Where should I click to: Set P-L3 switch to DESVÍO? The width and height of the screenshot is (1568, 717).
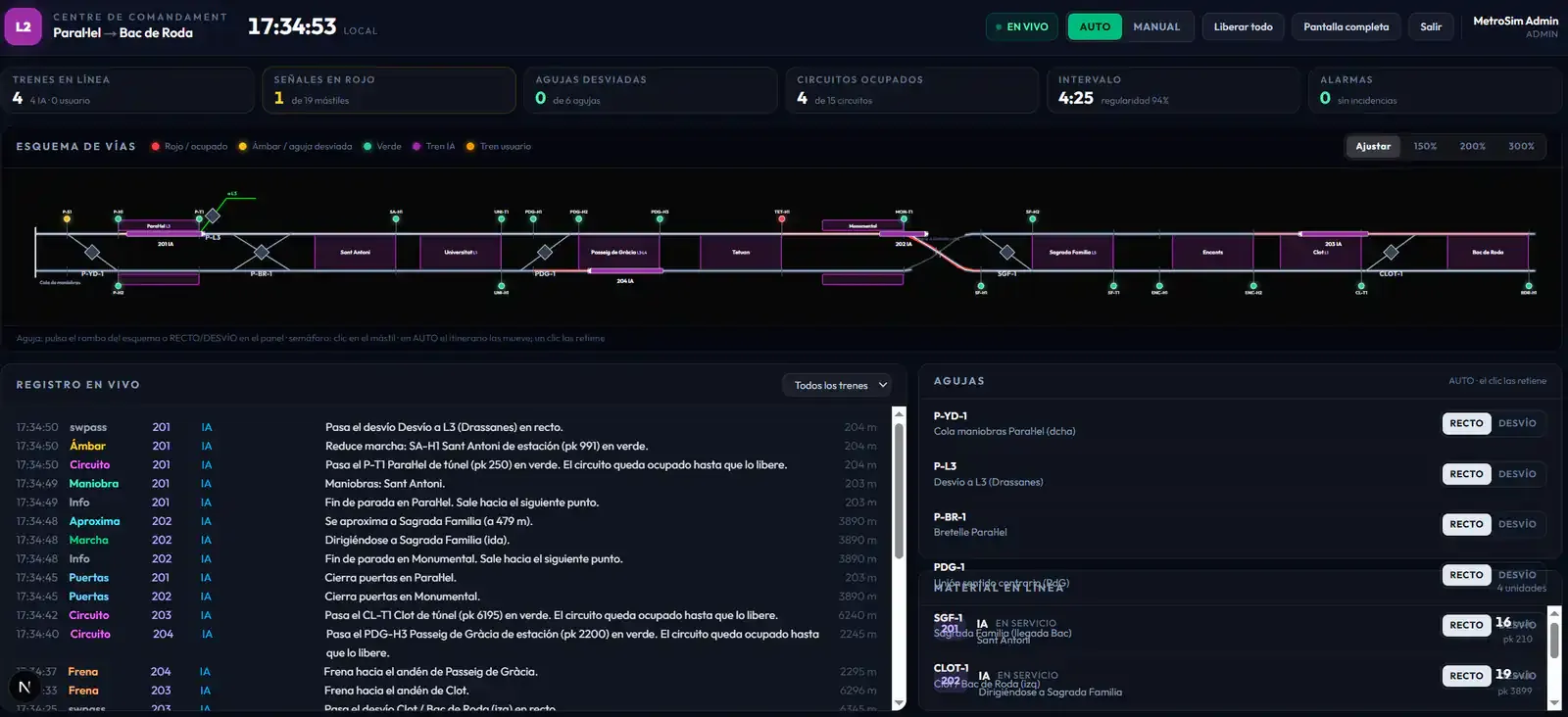pos(1517,474)
